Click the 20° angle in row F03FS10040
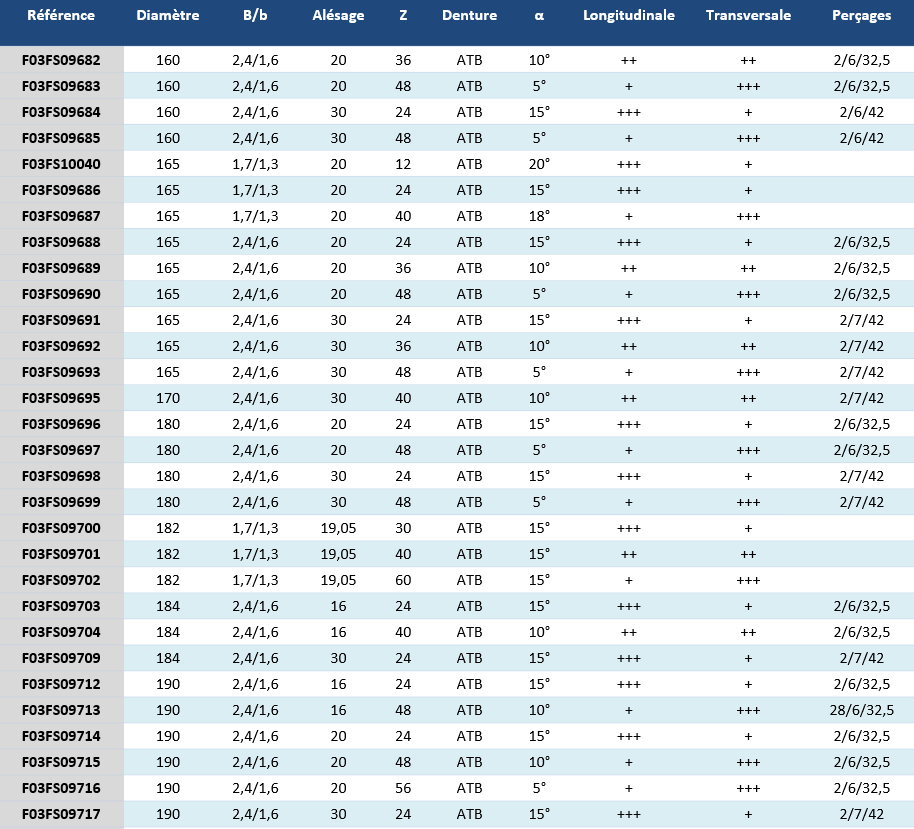914x829 pixels. pos(539,164)
